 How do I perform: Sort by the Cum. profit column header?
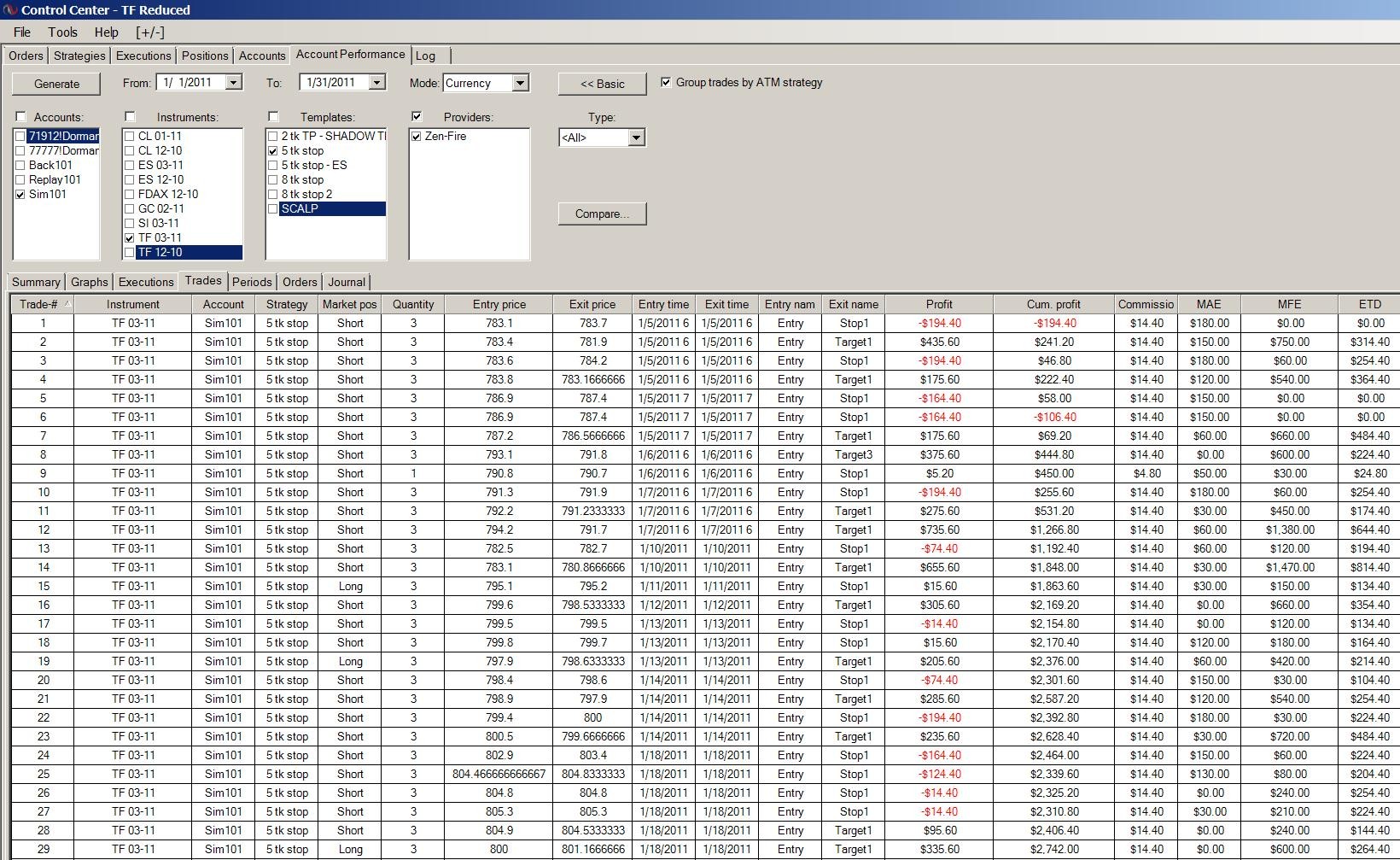(1053, 304)
